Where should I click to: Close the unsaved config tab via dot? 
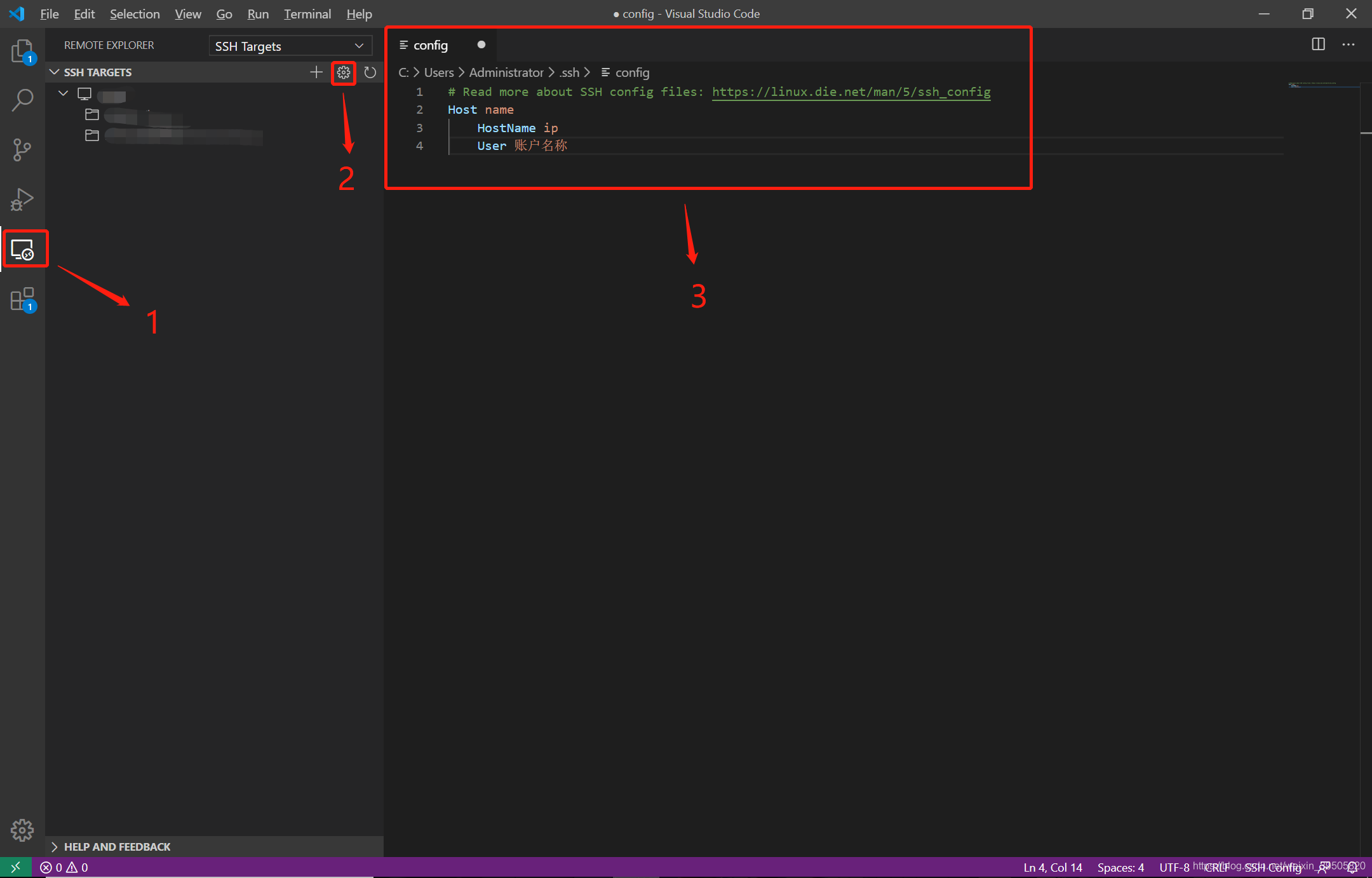click(481, 44)
